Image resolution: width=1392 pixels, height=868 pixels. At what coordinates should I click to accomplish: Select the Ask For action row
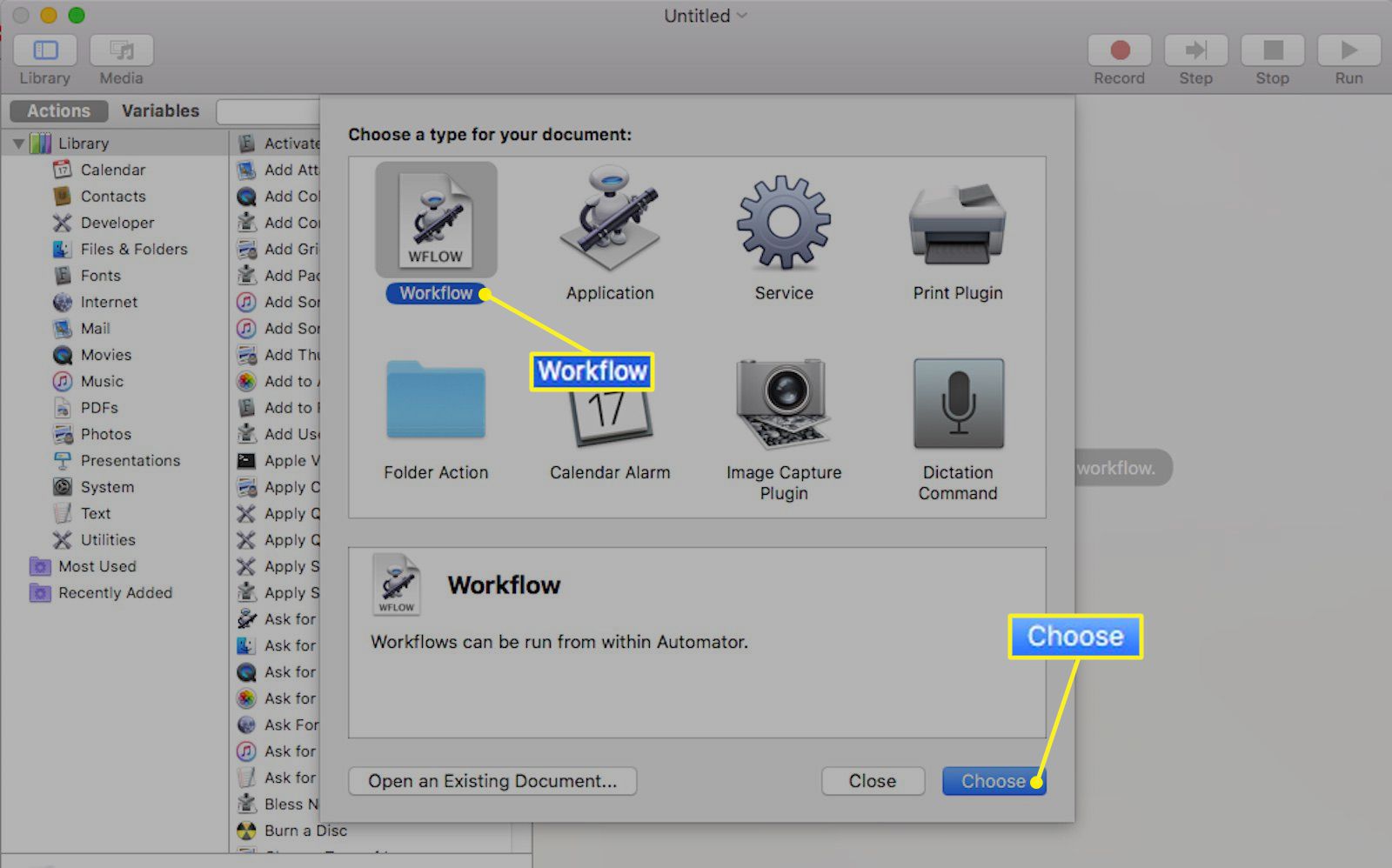278,724
